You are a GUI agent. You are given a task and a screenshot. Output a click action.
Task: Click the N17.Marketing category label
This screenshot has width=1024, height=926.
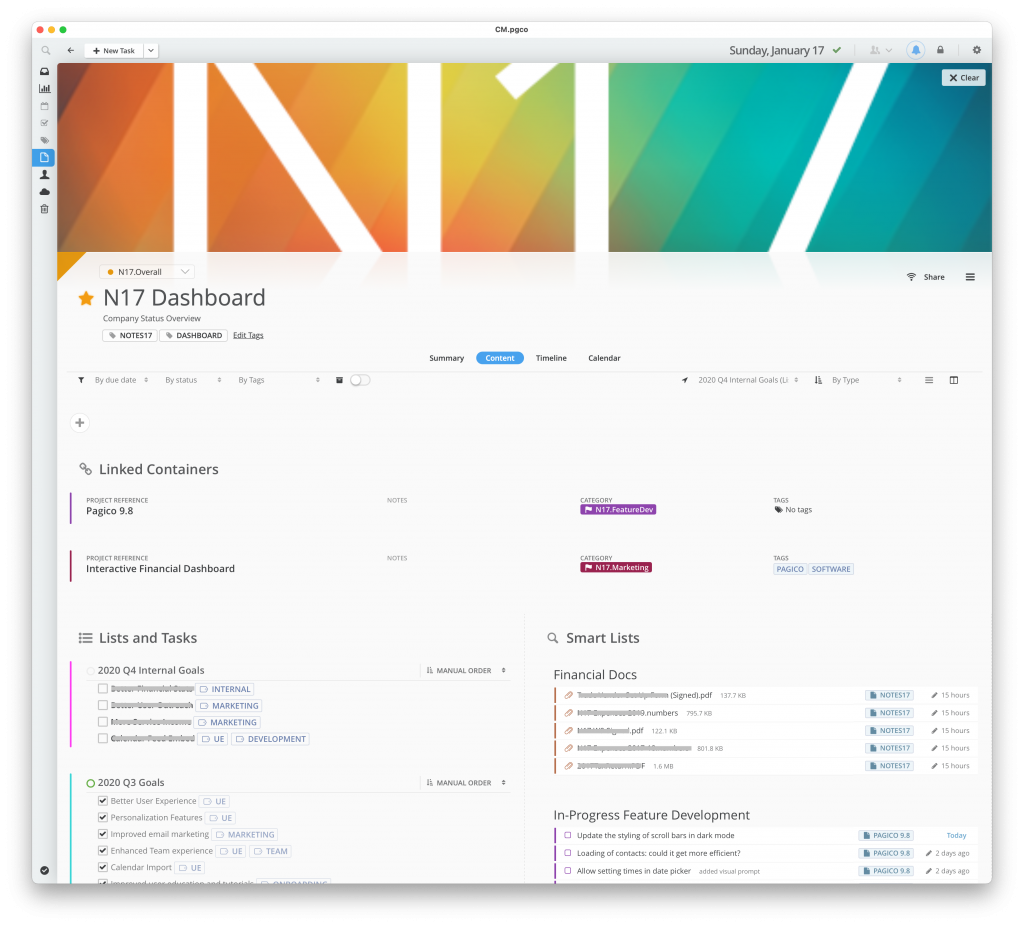coord(616,567)
